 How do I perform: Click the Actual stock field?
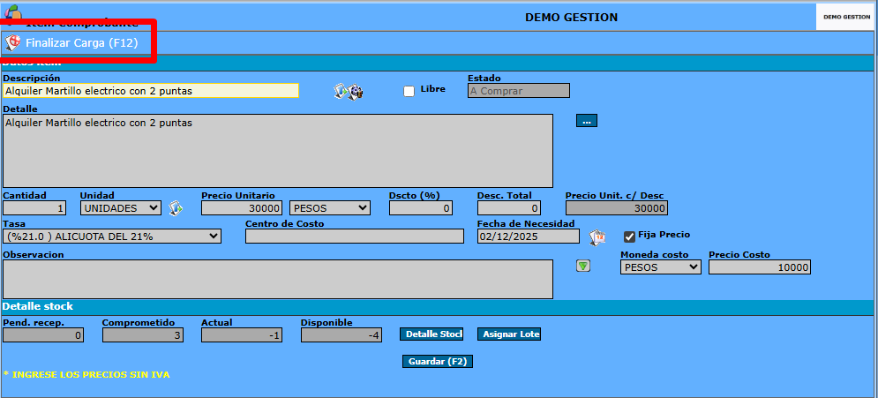tap(242, 335)
